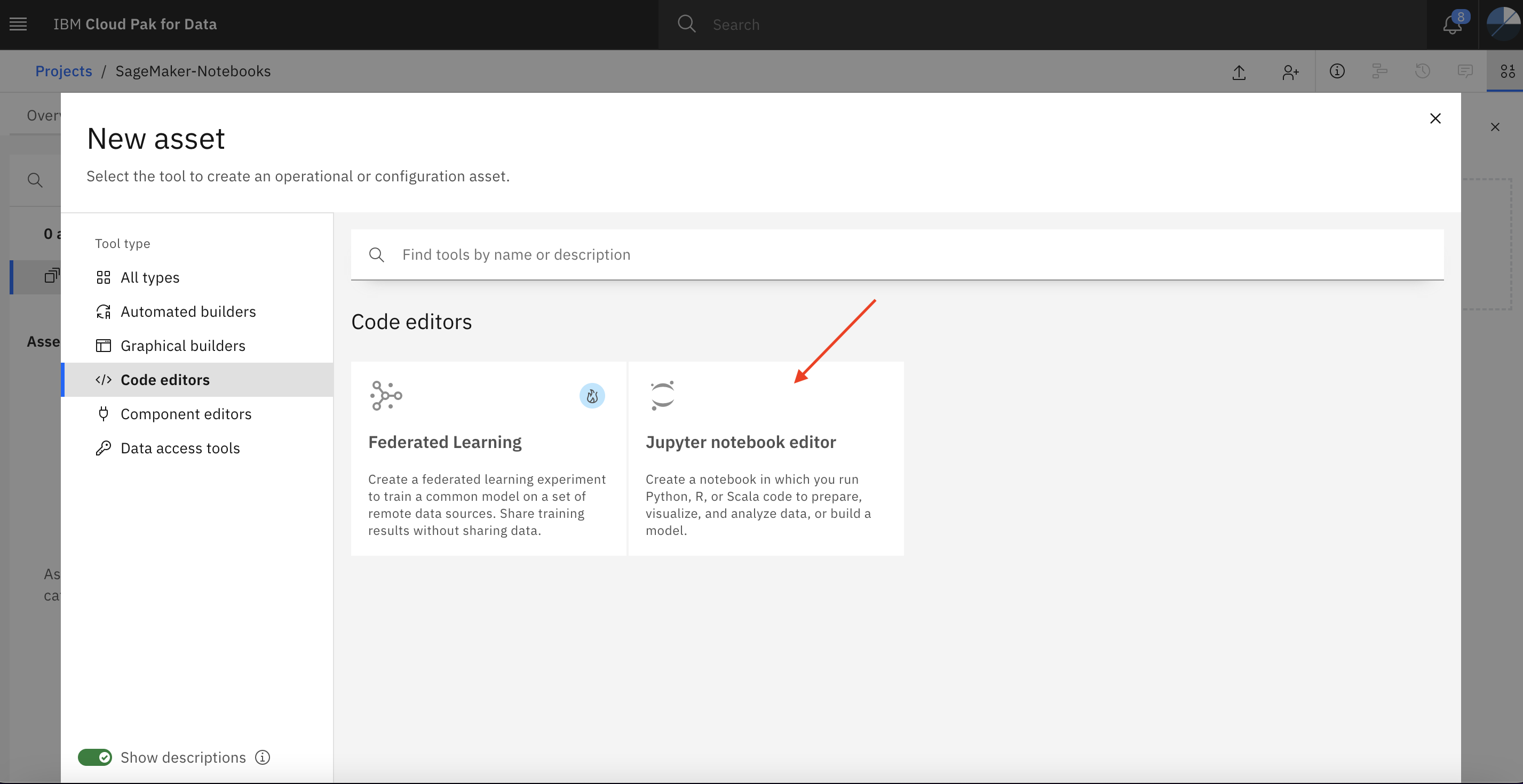Image resolution: width=1523 pixels, height=784 pixels.
Task: Select Graphical builders tool type
Action: (x=197, y=346)
